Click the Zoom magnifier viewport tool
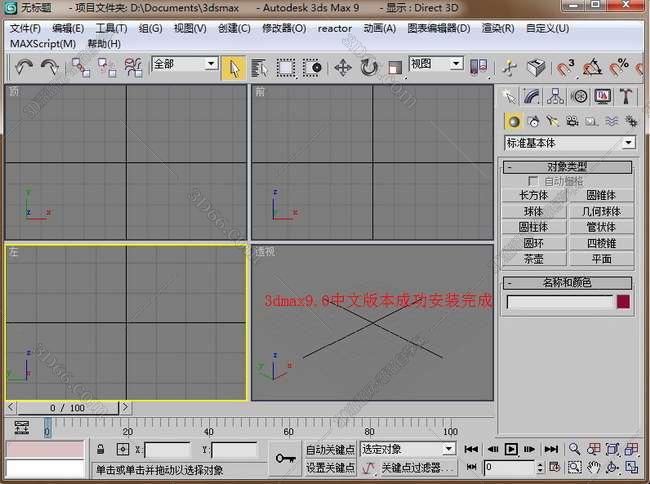650x484 pixels. coord(574,449)
